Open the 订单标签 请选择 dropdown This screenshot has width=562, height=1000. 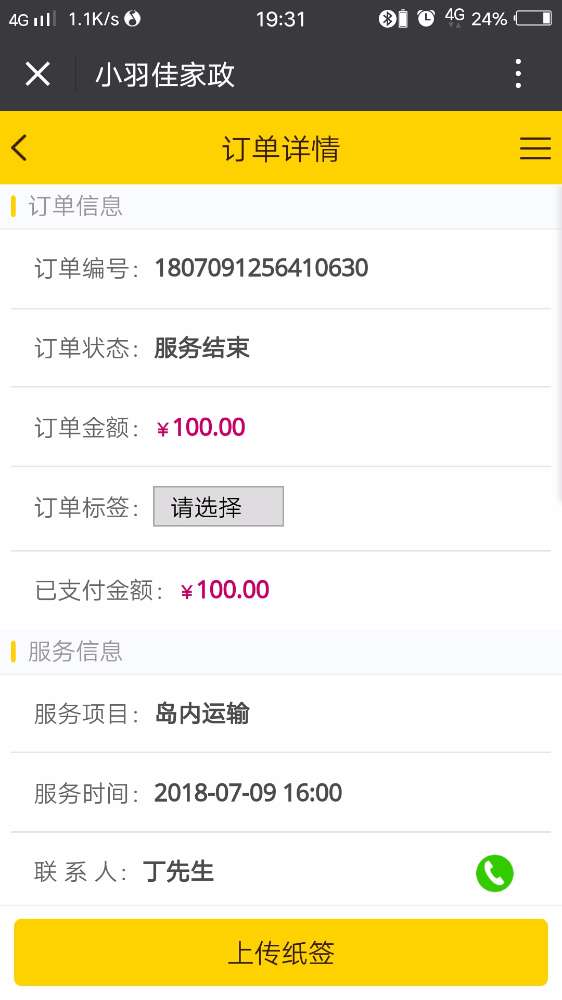click(x=218, y=506)
